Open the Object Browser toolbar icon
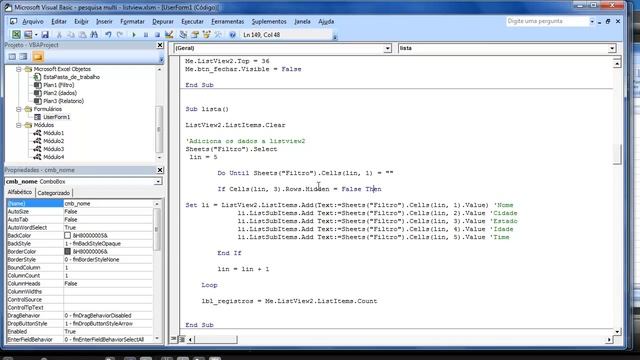 pyautogui.click(x=207, y=35)
